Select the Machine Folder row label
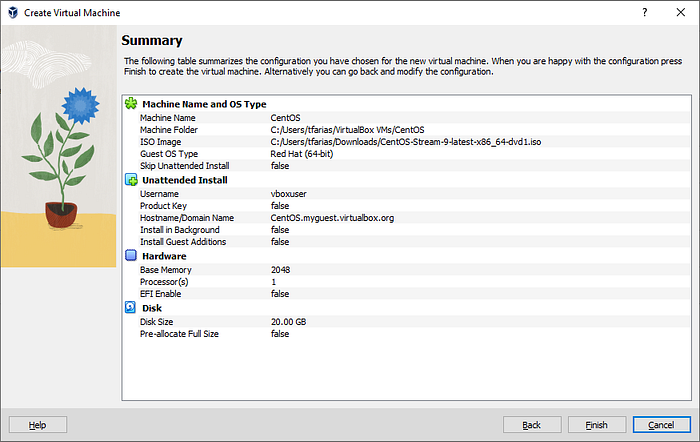 (169, 130)
